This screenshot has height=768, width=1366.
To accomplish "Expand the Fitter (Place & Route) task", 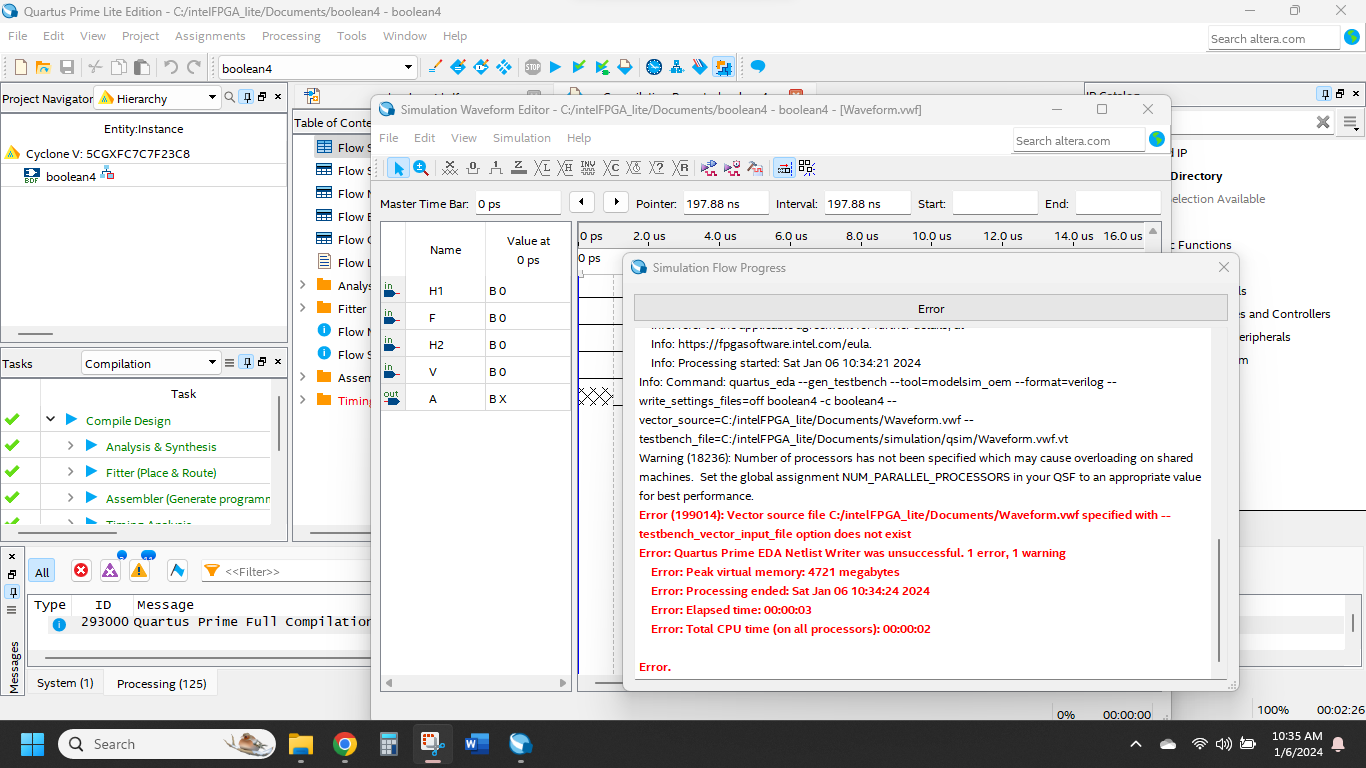I will pyautogui.click(x=70, y=472).
